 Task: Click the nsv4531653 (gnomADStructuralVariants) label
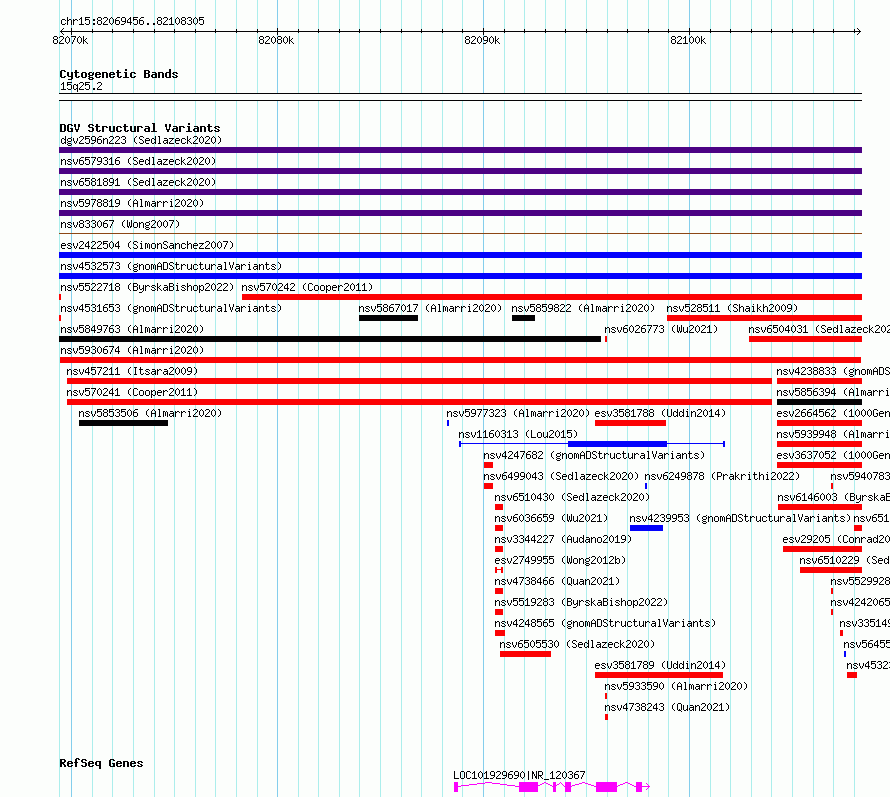171,308
